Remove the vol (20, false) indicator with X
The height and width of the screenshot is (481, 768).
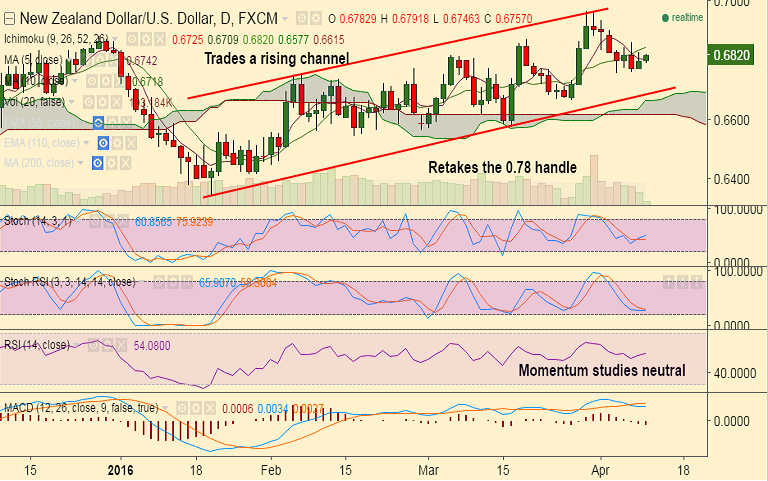click(x=116, y=102)
